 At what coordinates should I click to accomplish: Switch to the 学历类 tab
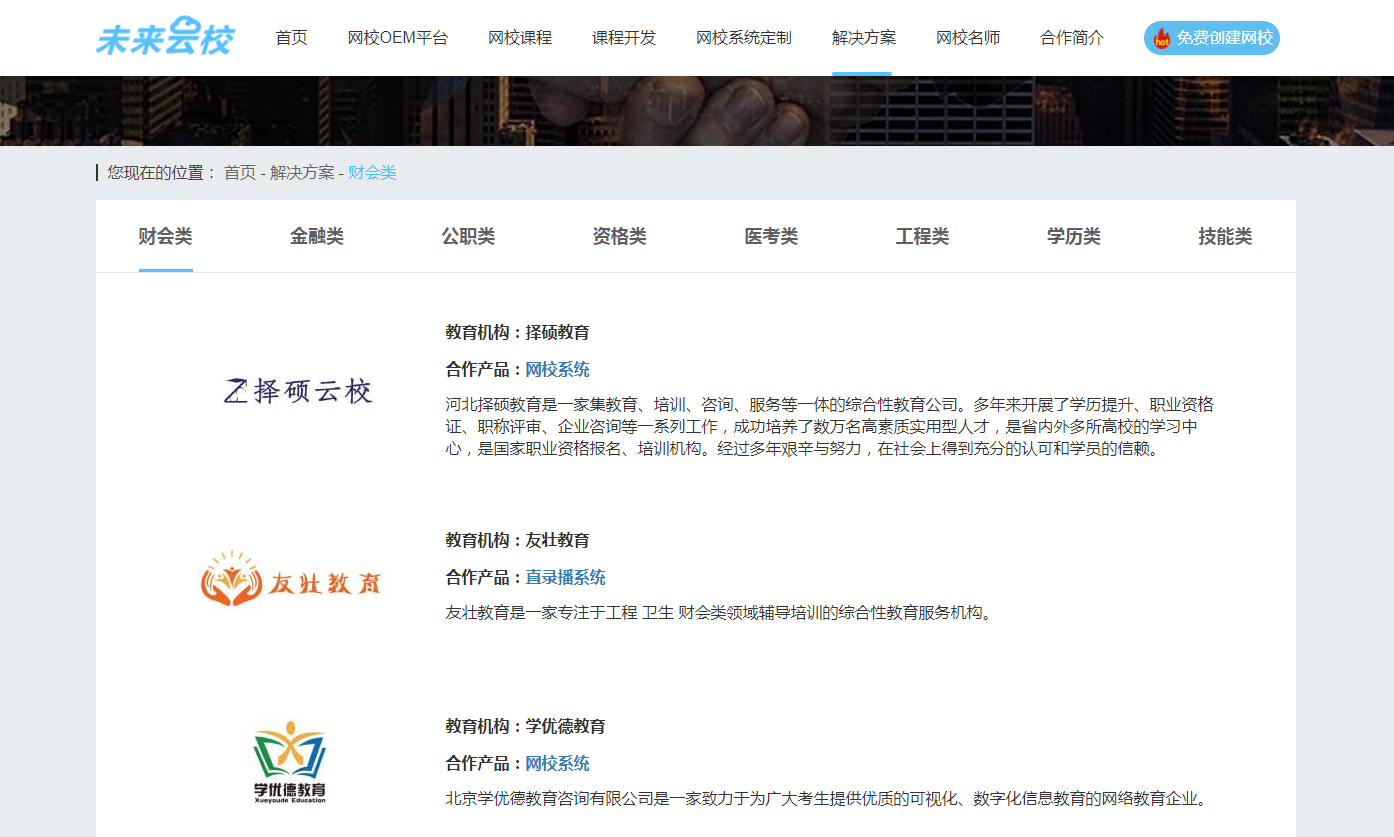tap(1074, 237)
